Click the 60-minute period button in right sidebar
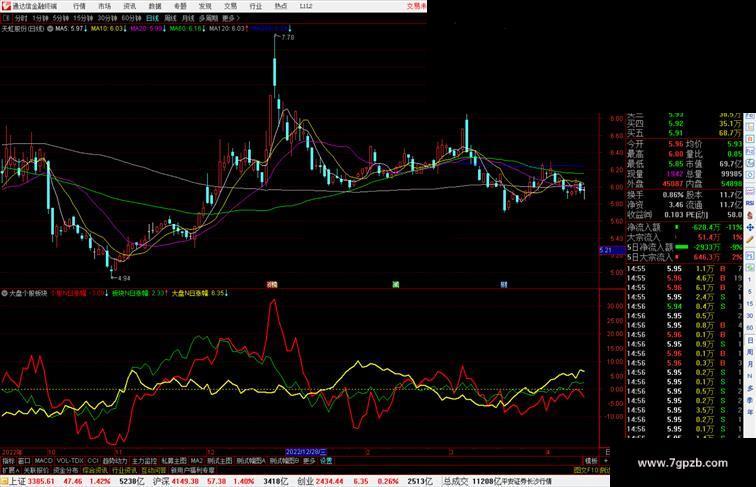The width and height of the screenshot is (756, 487). click(750, 327)
